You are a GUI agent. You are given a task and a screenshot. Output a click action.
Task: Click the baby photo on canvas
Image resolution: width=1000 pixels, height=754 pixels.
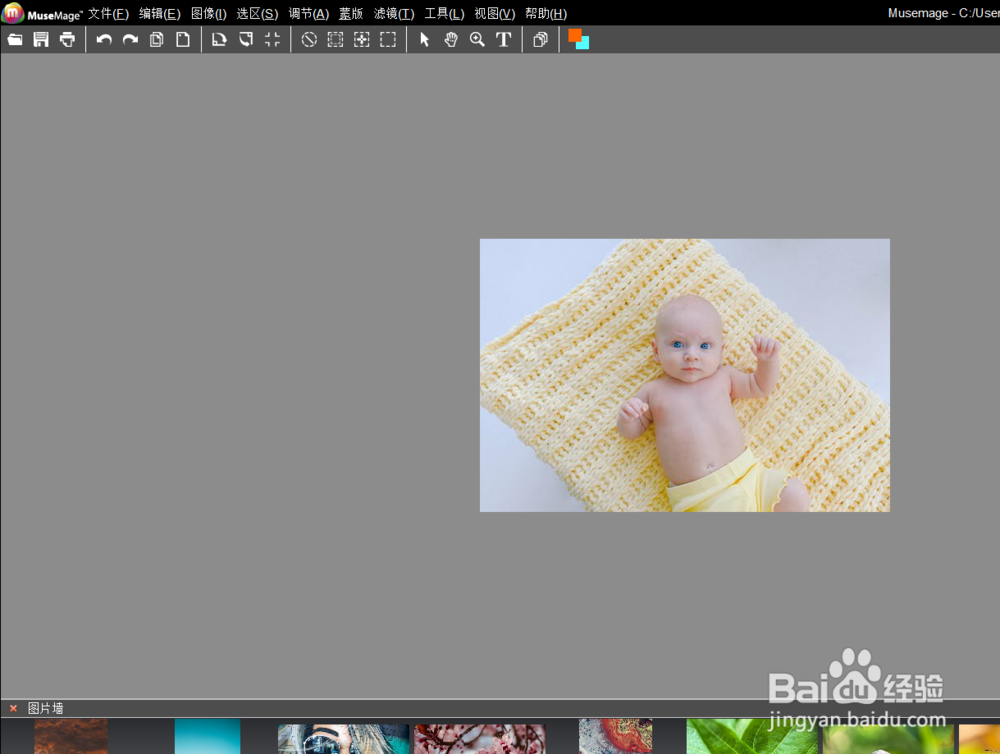[x=684, y=375]
